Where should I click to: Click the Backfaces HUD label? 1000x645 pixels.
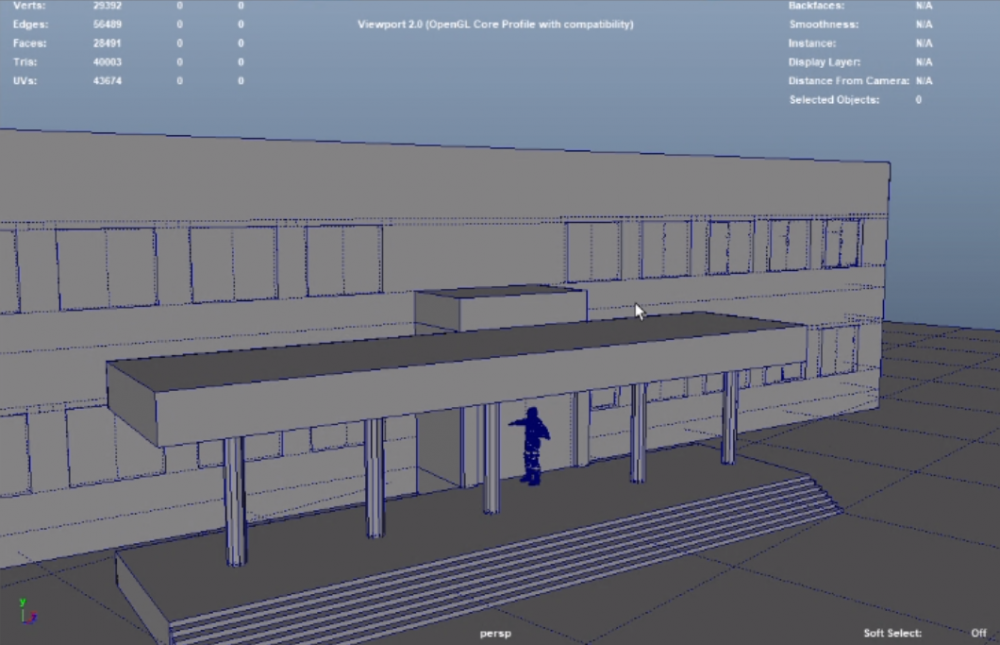(x=816, y=6)
